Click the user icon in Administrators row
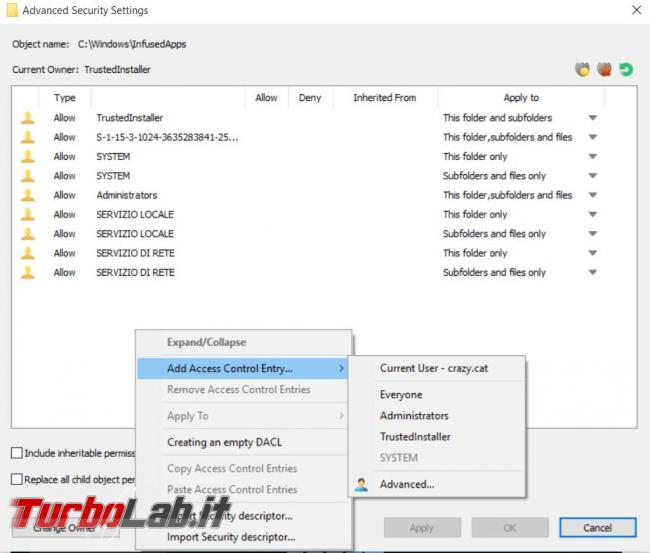650x553 pixels. click(28, 195)
